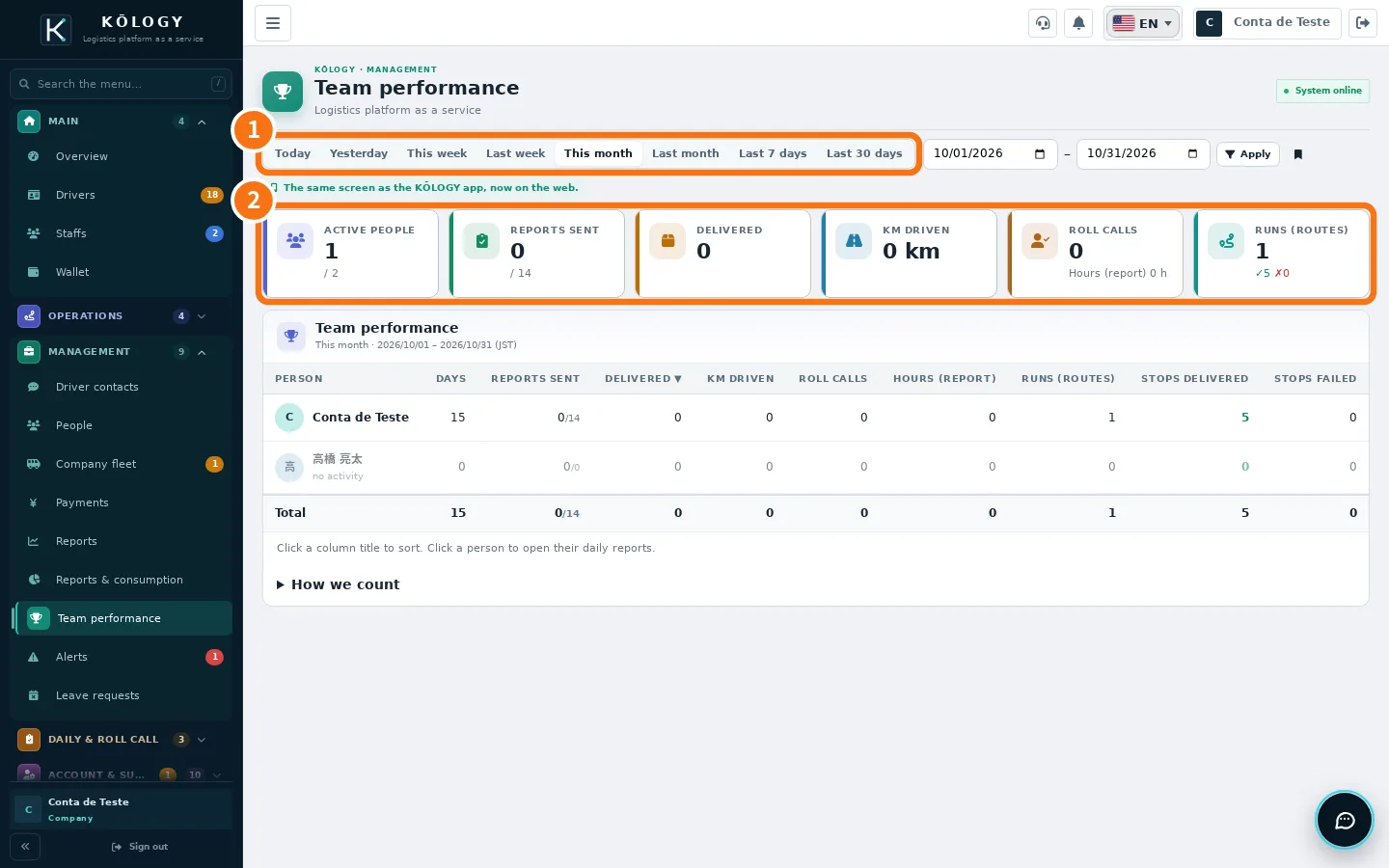Switch to Last month range
The width and height of the screenshot is (1389, 868).
tap(685, 153)
